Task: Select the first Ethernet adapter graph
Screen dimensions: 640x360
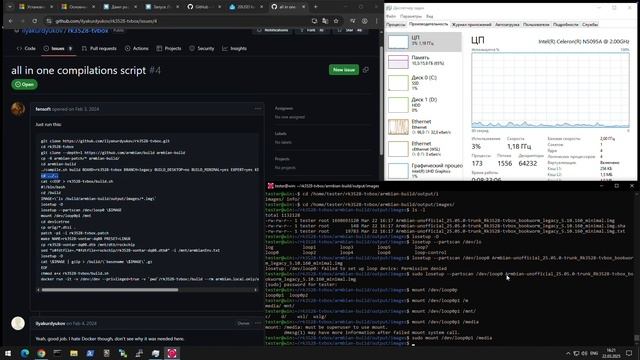Action: tap(398, 127)
